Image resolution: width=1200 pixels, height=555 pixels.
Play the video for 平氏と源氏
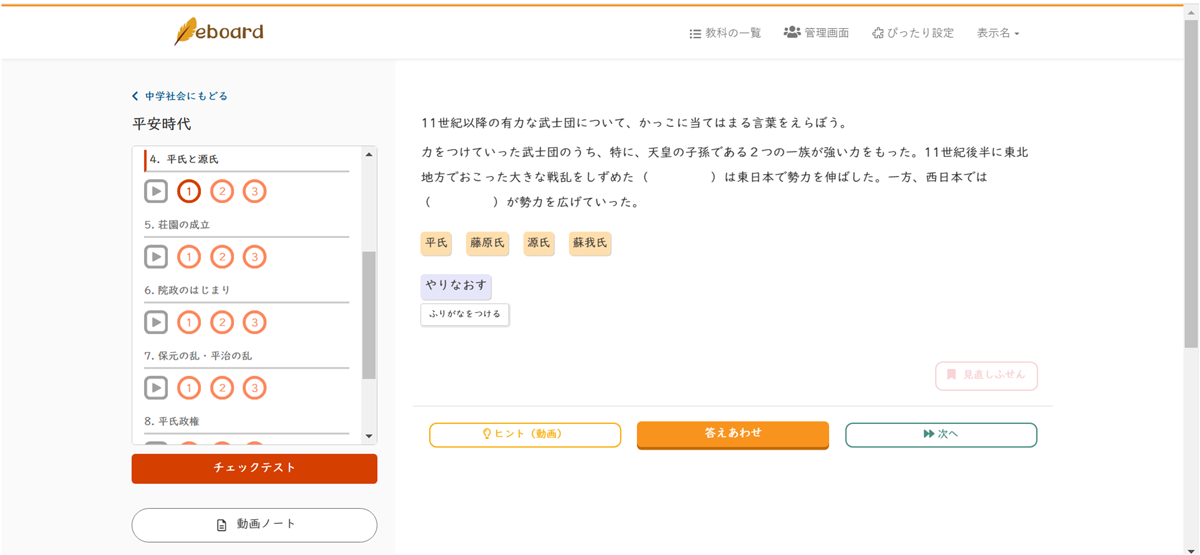[x=155, y=191]
